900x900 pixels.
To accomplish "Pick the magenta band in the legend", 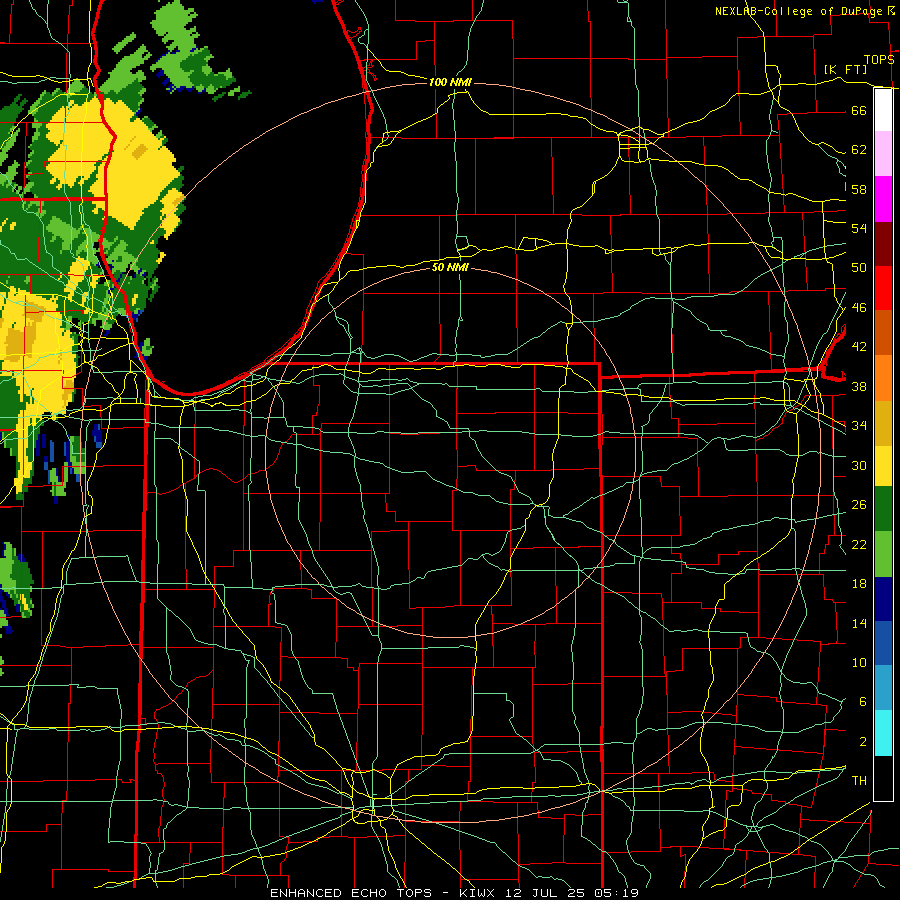I will click(883, 199).
